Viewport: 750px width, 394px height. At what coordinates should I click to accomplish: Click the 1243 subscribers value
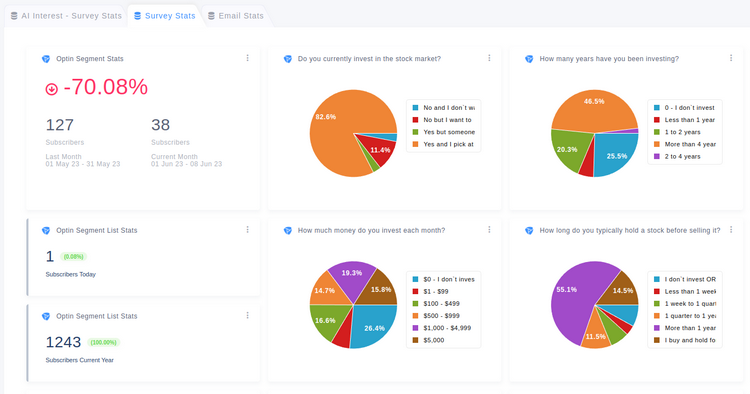[63, 342]
